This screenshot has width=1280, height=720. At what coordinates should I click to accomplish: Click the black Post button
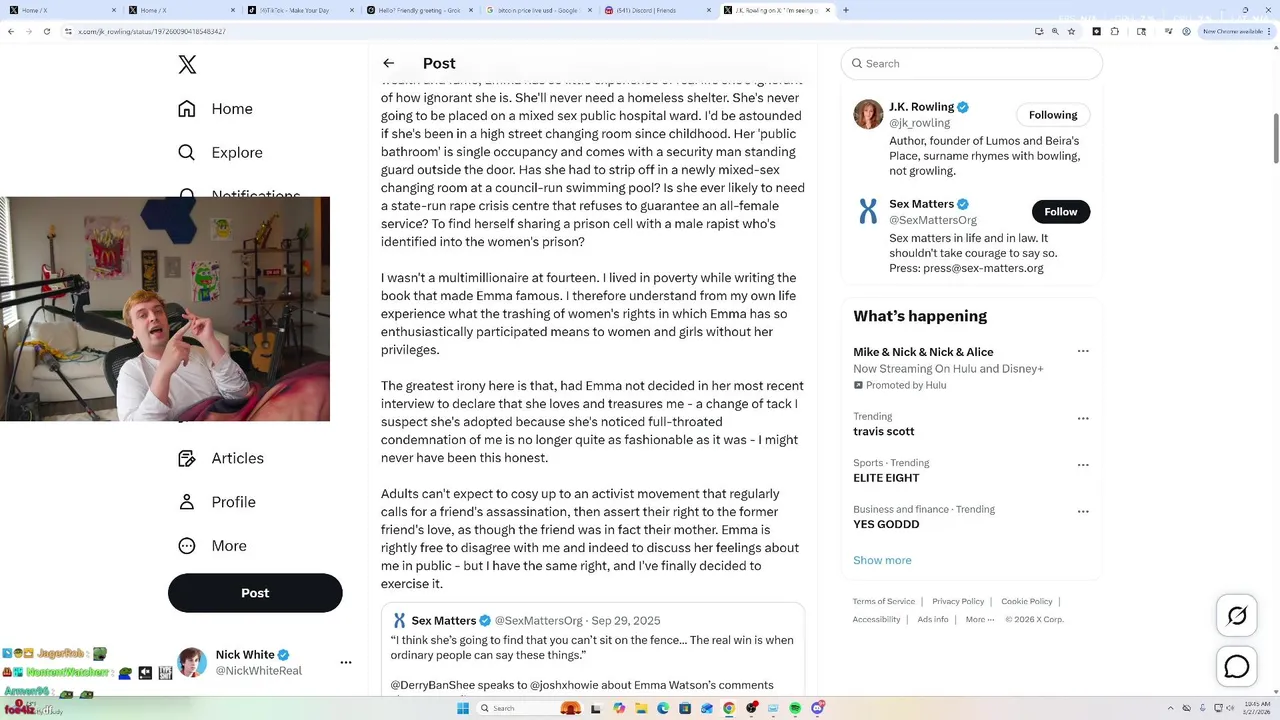255,593
